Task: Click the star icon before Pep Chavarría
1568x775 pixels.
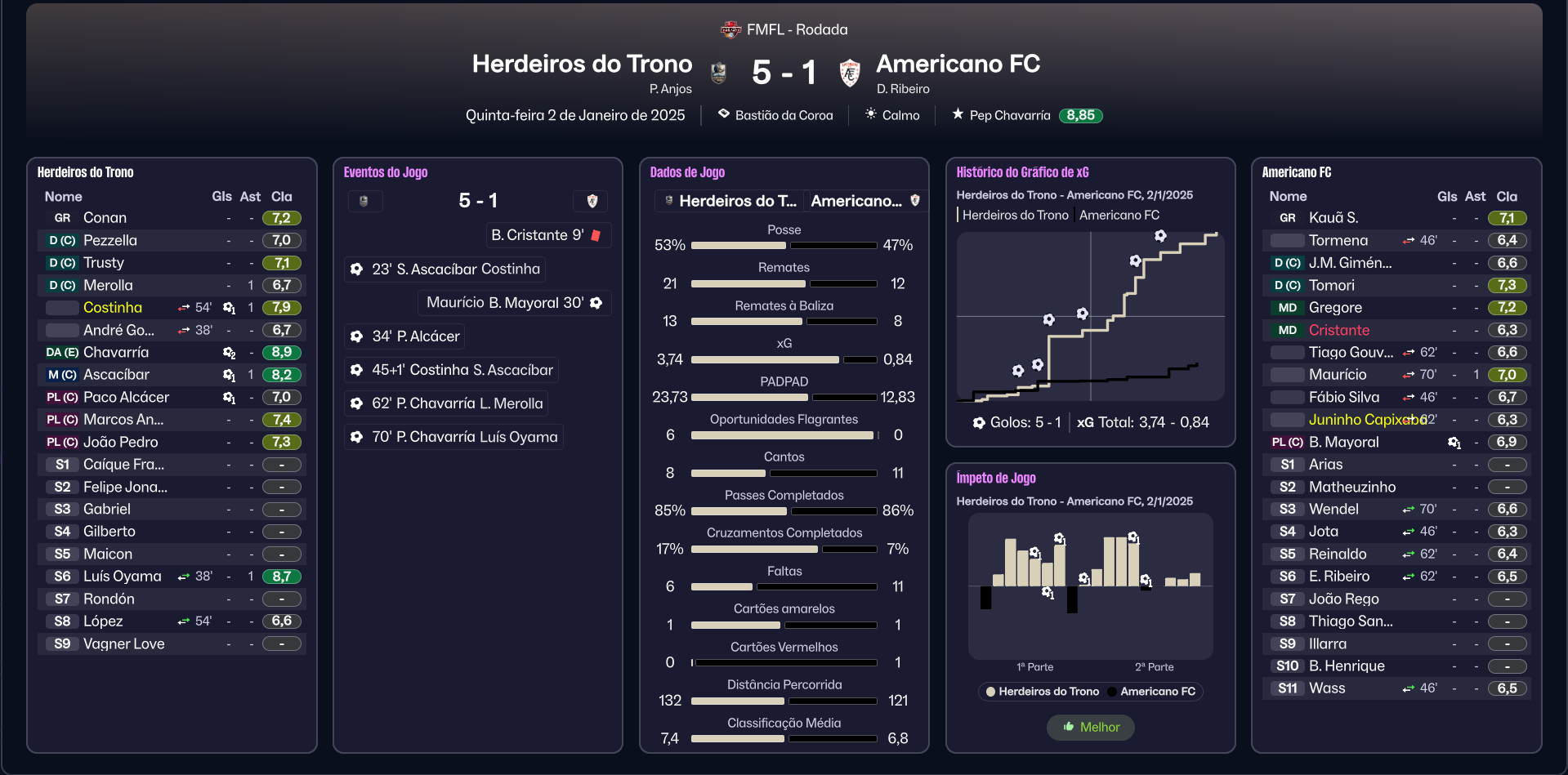Action: coord(958,114)
